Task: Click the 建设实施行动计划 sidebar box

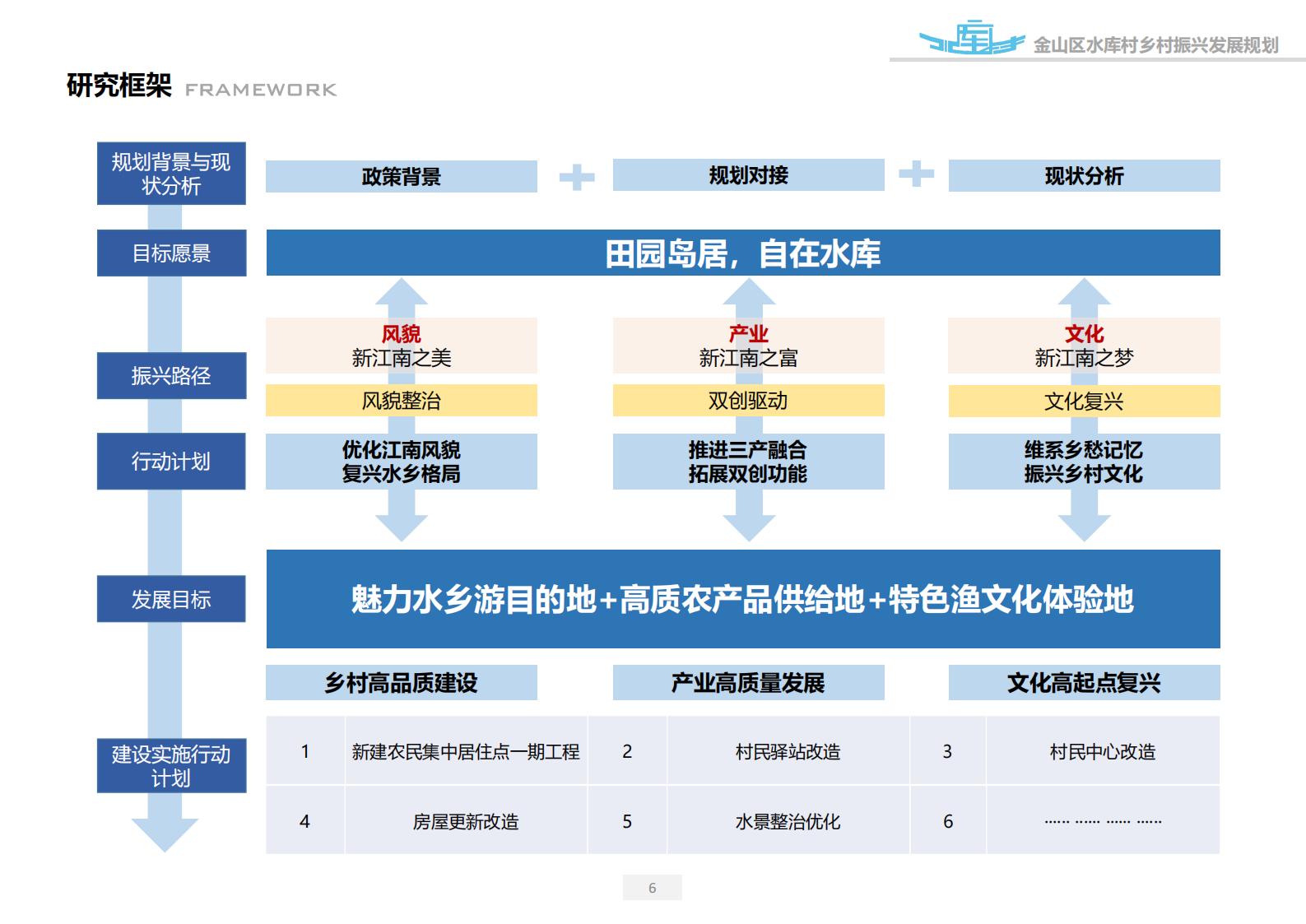Action: click(171, 765)
